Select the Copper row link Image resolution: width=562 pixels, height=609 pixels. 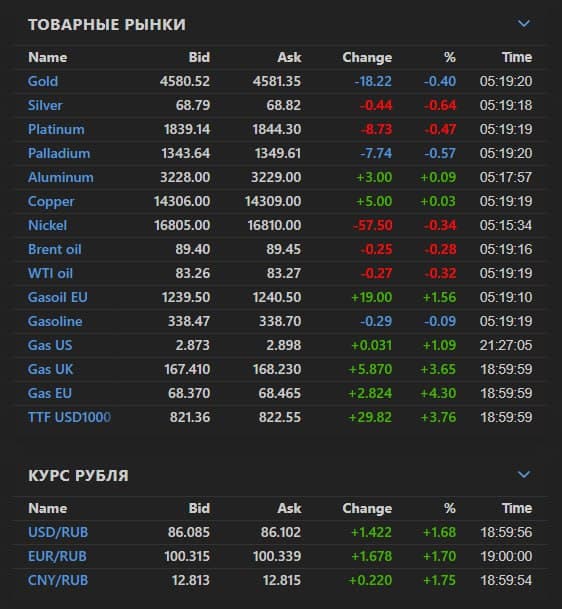(51, 202)
